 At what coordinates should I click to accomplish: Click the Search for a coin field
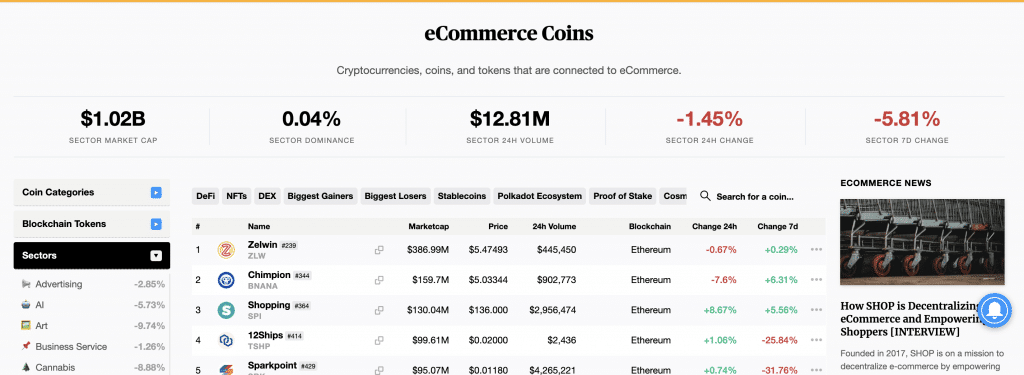click(756, 196)
